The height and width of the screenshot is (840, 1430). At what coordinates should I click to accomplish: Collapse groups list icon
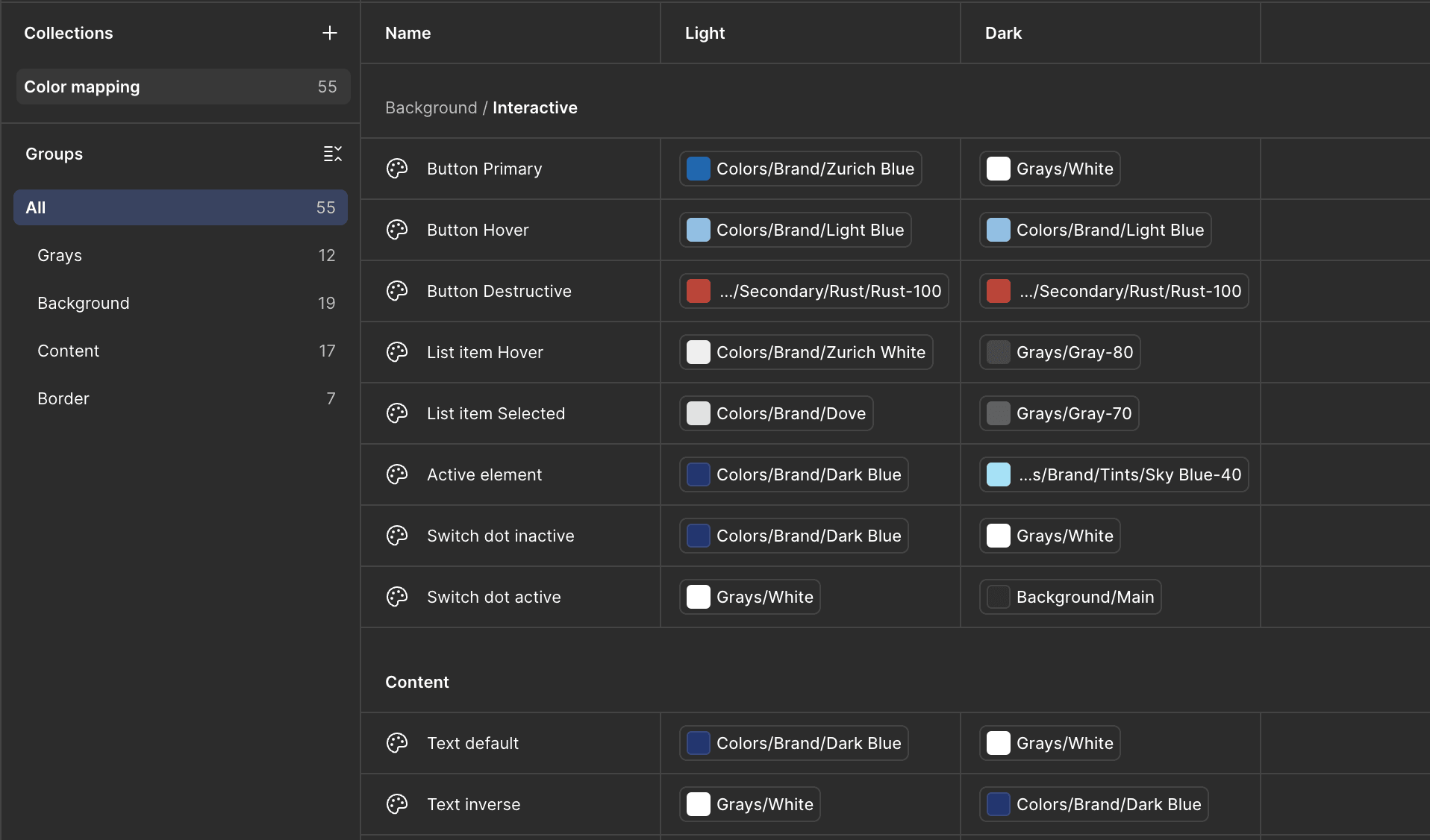tap(333, 154)
